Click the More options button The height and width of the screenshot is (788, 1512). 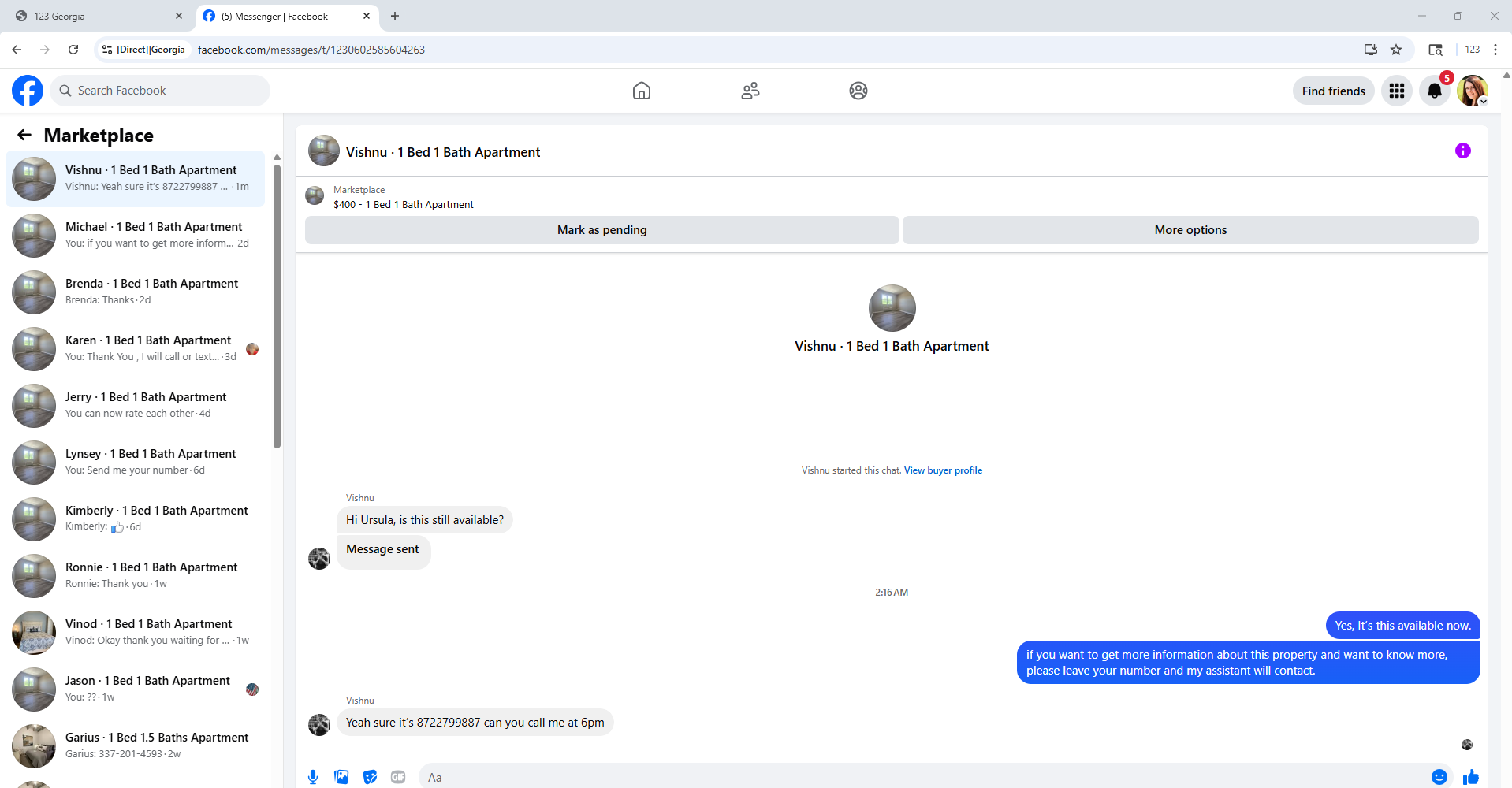1190,230
